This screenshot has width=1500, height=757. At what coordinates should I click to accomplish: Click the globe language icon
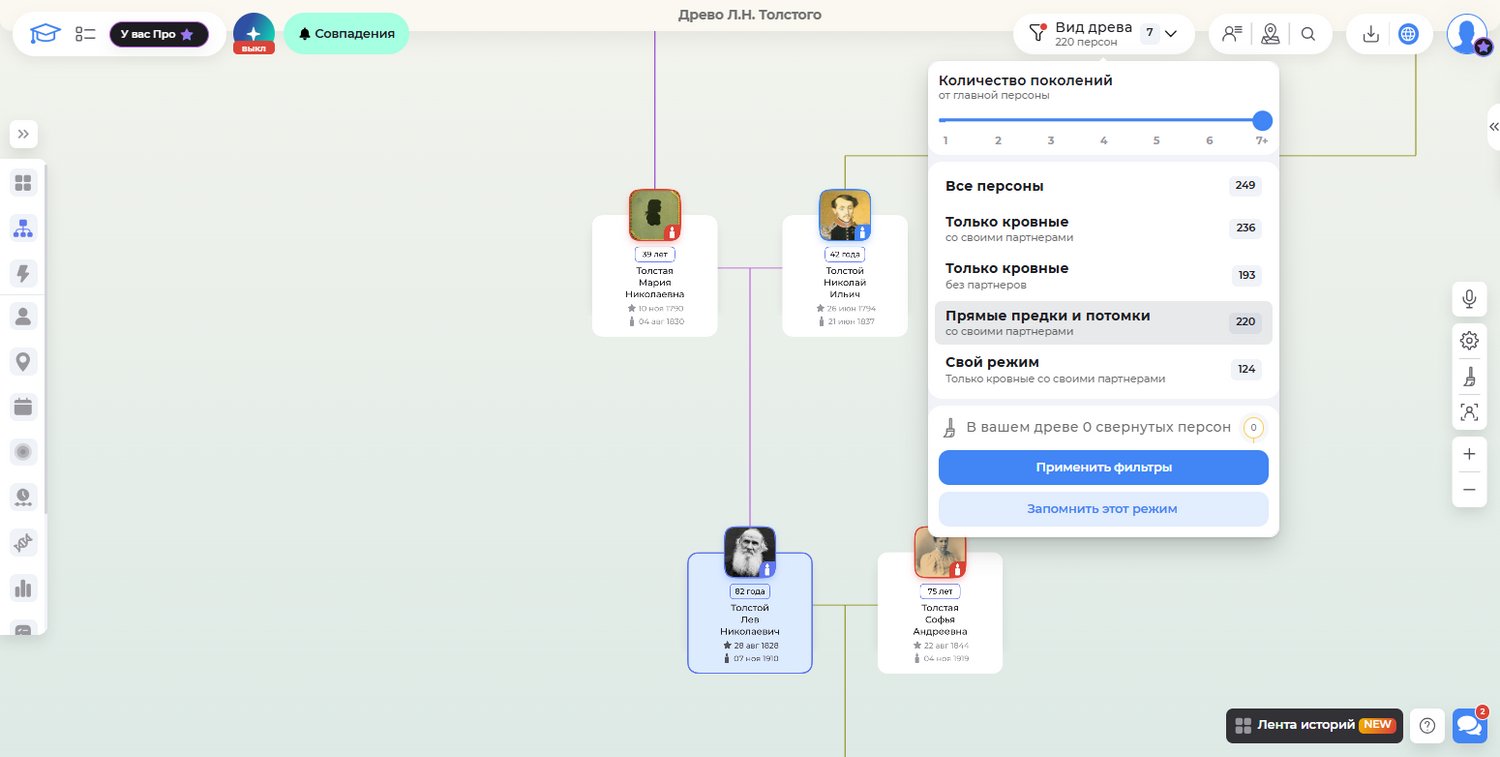[1408, 34]
